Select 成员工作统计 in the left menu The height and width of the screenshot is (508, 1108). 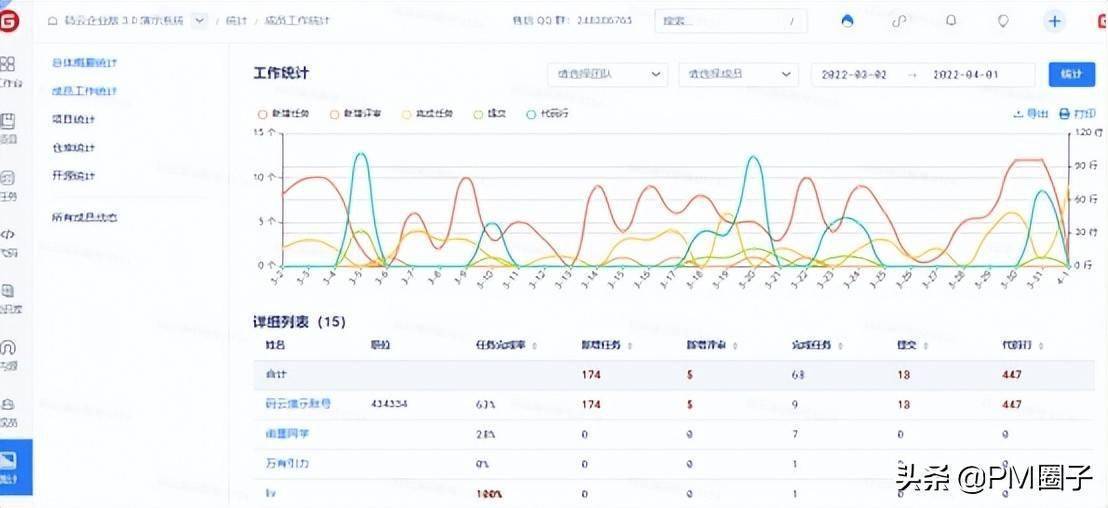(84, 90)
